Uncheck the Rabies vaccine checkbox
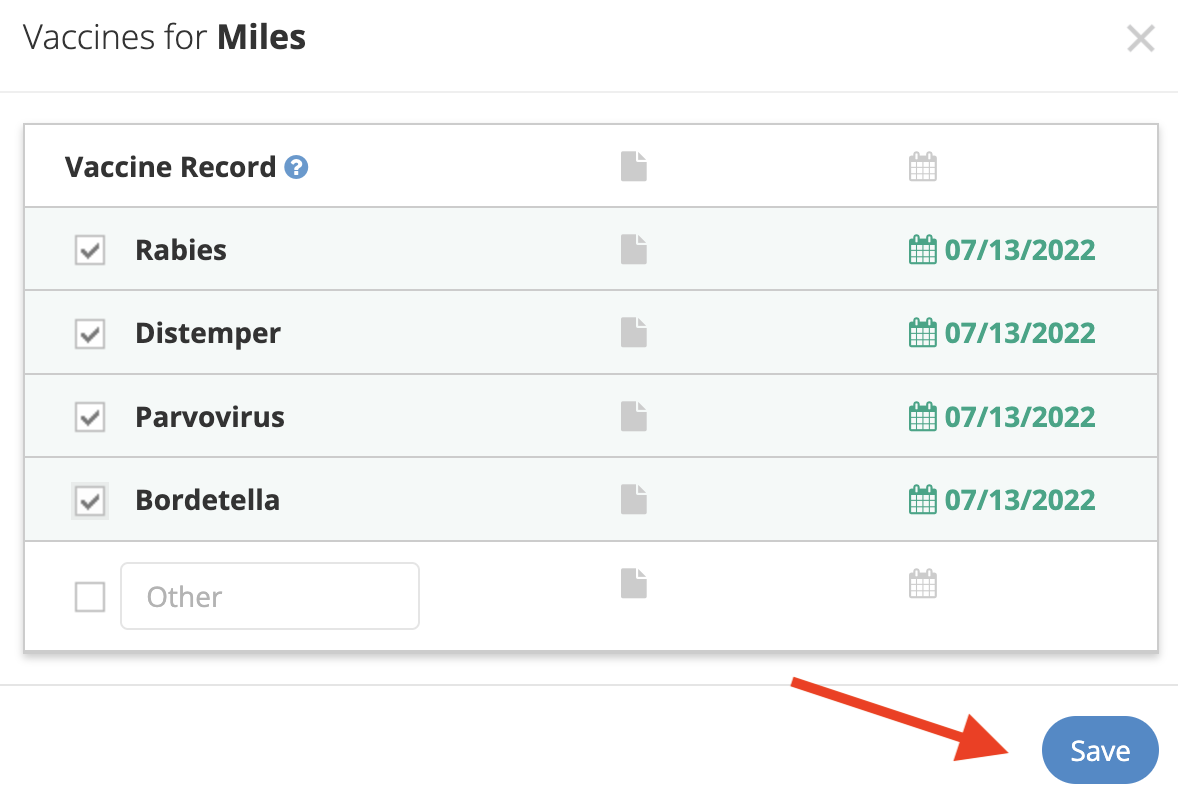 tap(90, 250)
